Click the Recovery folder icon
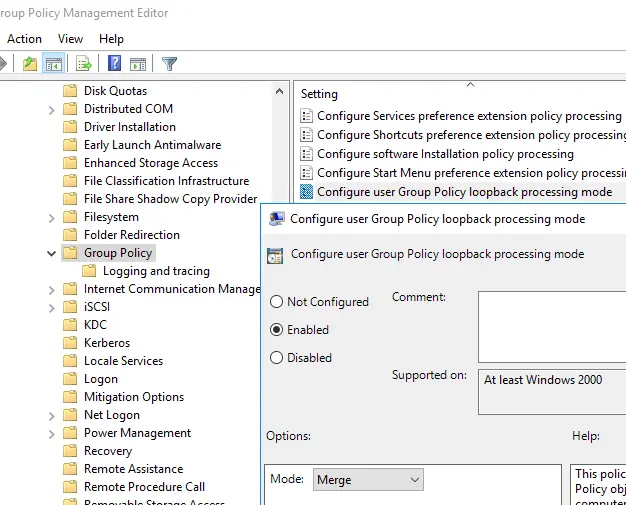 click(70, 451)
